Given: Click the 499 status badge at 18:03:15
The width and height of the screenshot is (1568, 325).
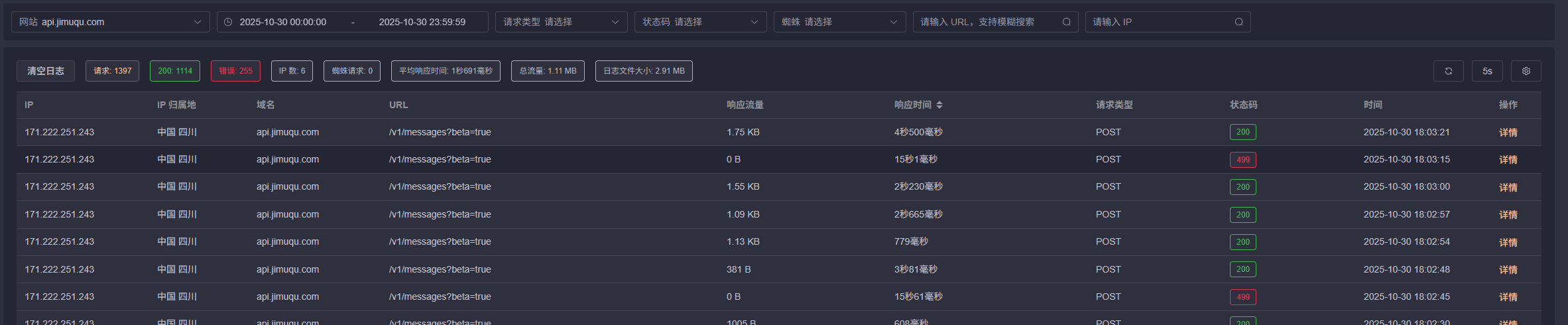Looking at the screenshot, I should click(1242, 160).
